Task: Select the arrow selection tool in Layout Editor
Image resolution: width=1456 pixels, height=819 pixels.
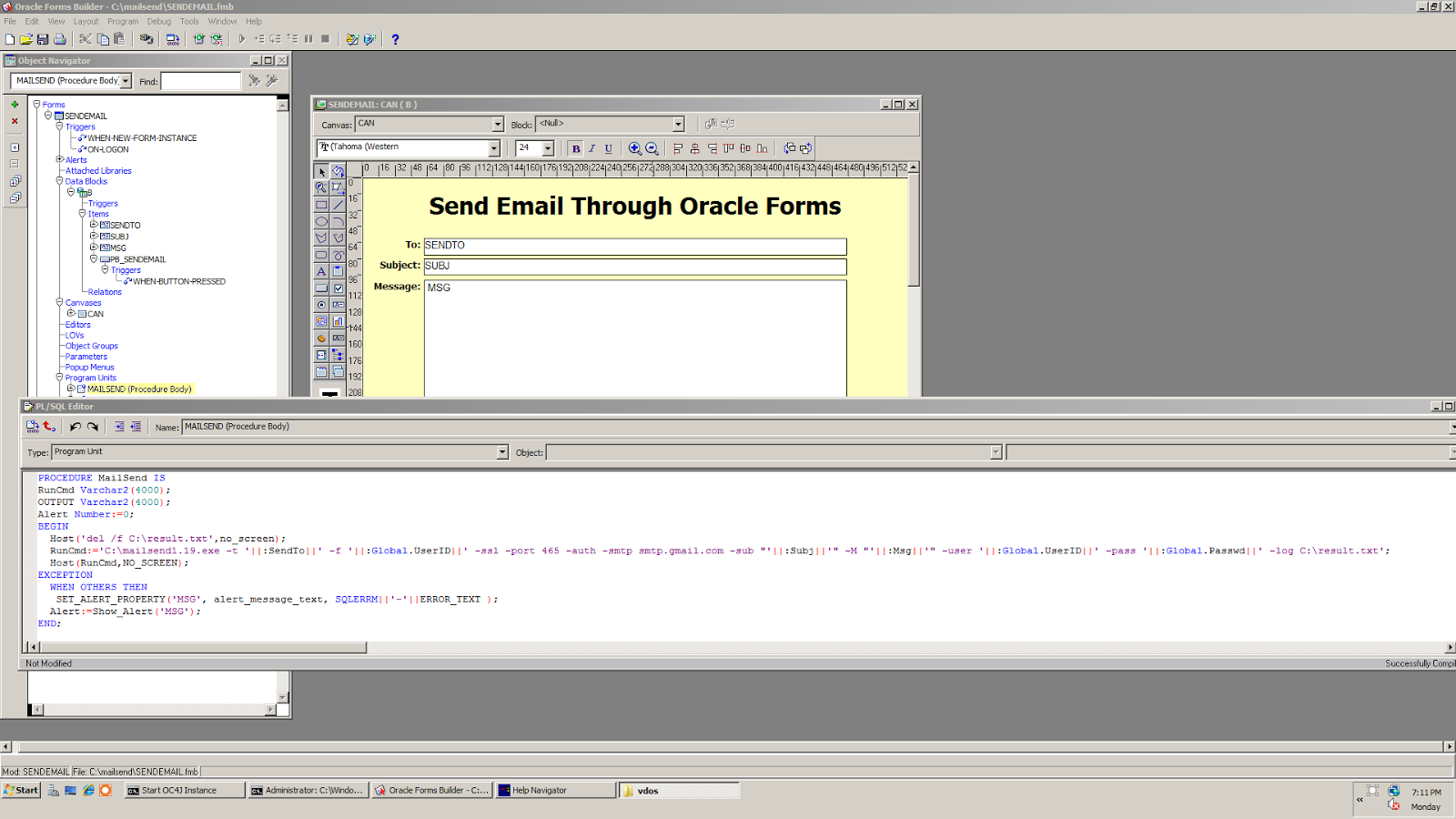Action: tap(322, 170)
